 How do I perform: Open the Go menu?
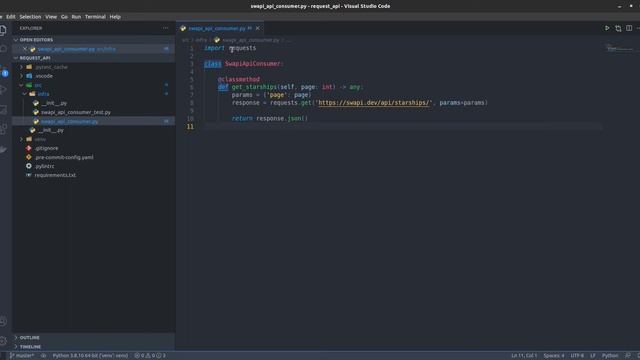point(64,17)
